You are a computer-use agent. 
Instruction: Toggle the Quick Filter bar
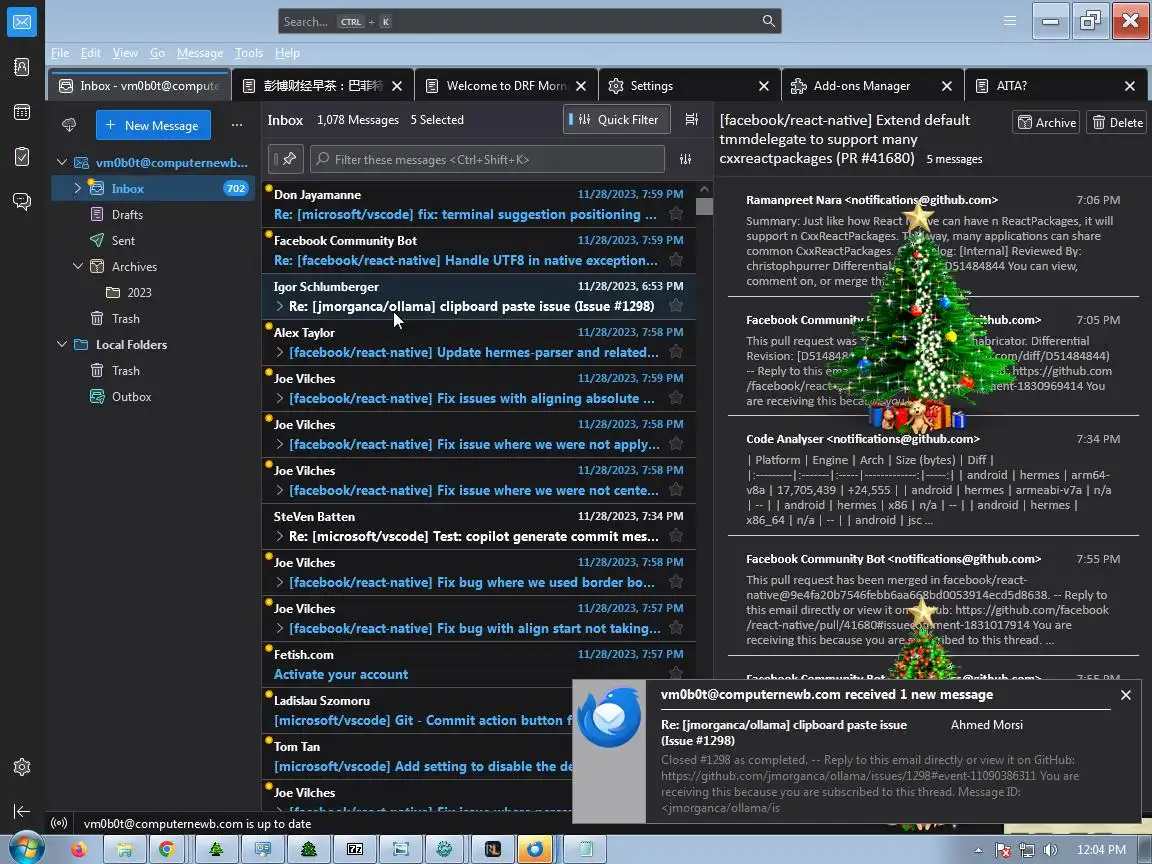coord(617,119)
